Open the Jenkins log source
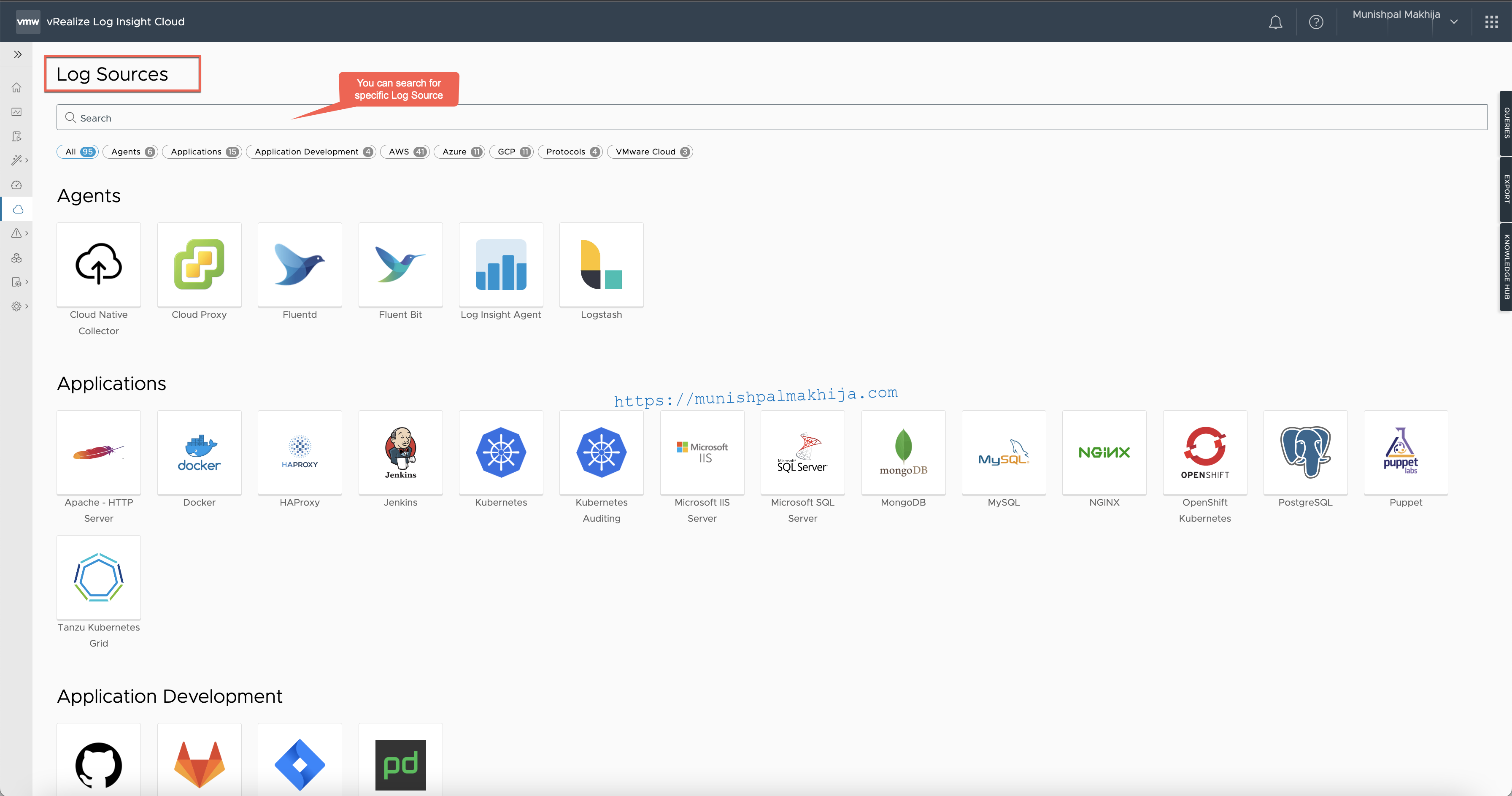 (400, 452)
